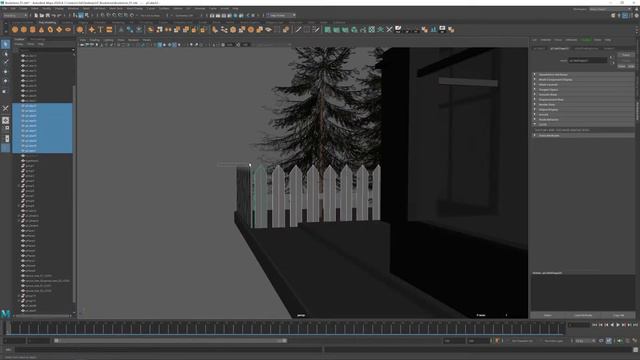Expand Displacement Map section
The image size is (640, 360).
584,100
